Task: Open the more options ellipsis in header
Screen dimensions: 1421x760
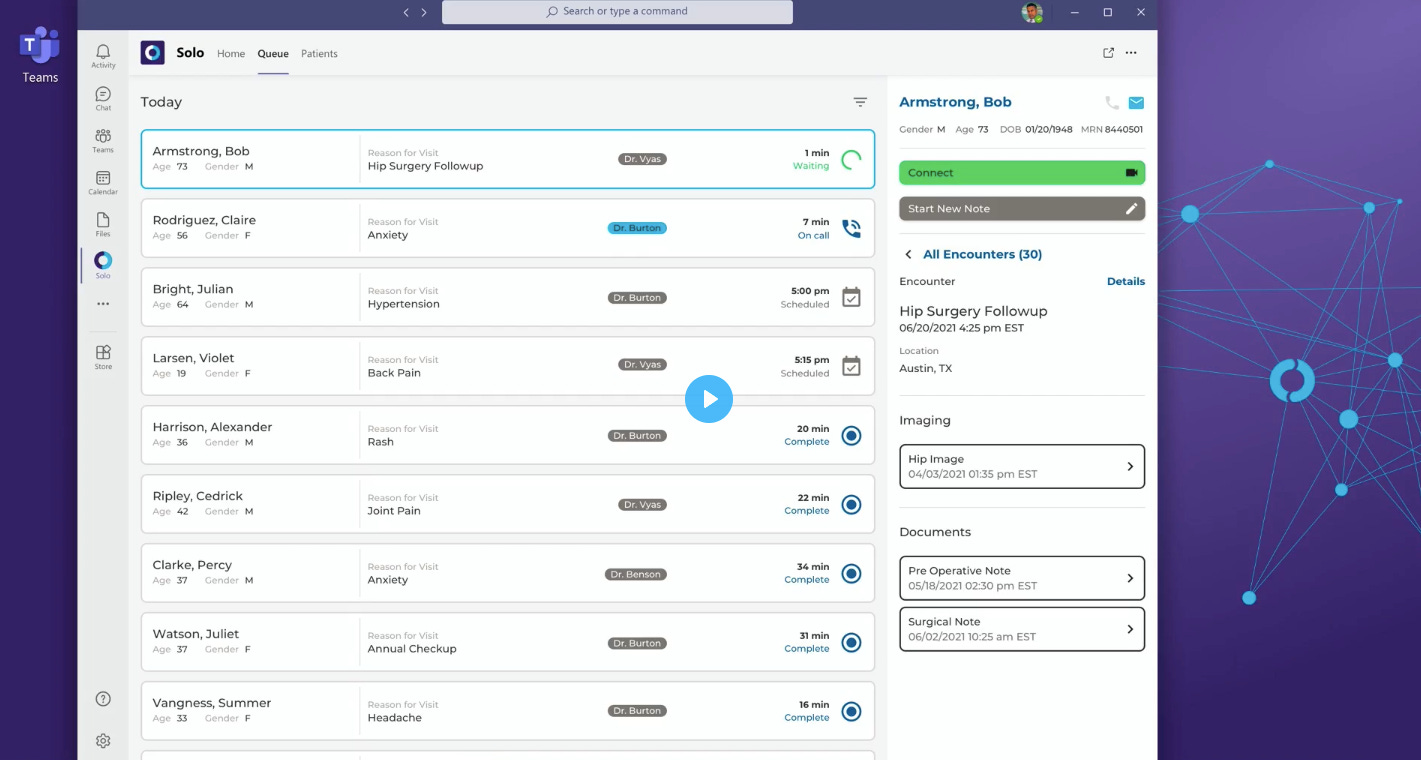Action: point(1131,53)
